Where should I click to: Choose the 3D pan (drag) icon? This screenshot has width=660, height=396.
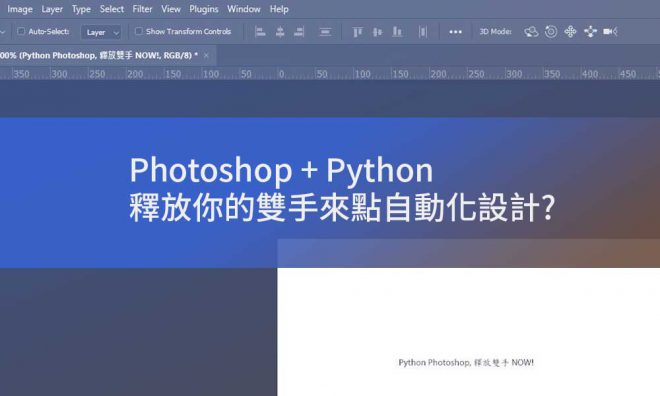click(570, 32)
